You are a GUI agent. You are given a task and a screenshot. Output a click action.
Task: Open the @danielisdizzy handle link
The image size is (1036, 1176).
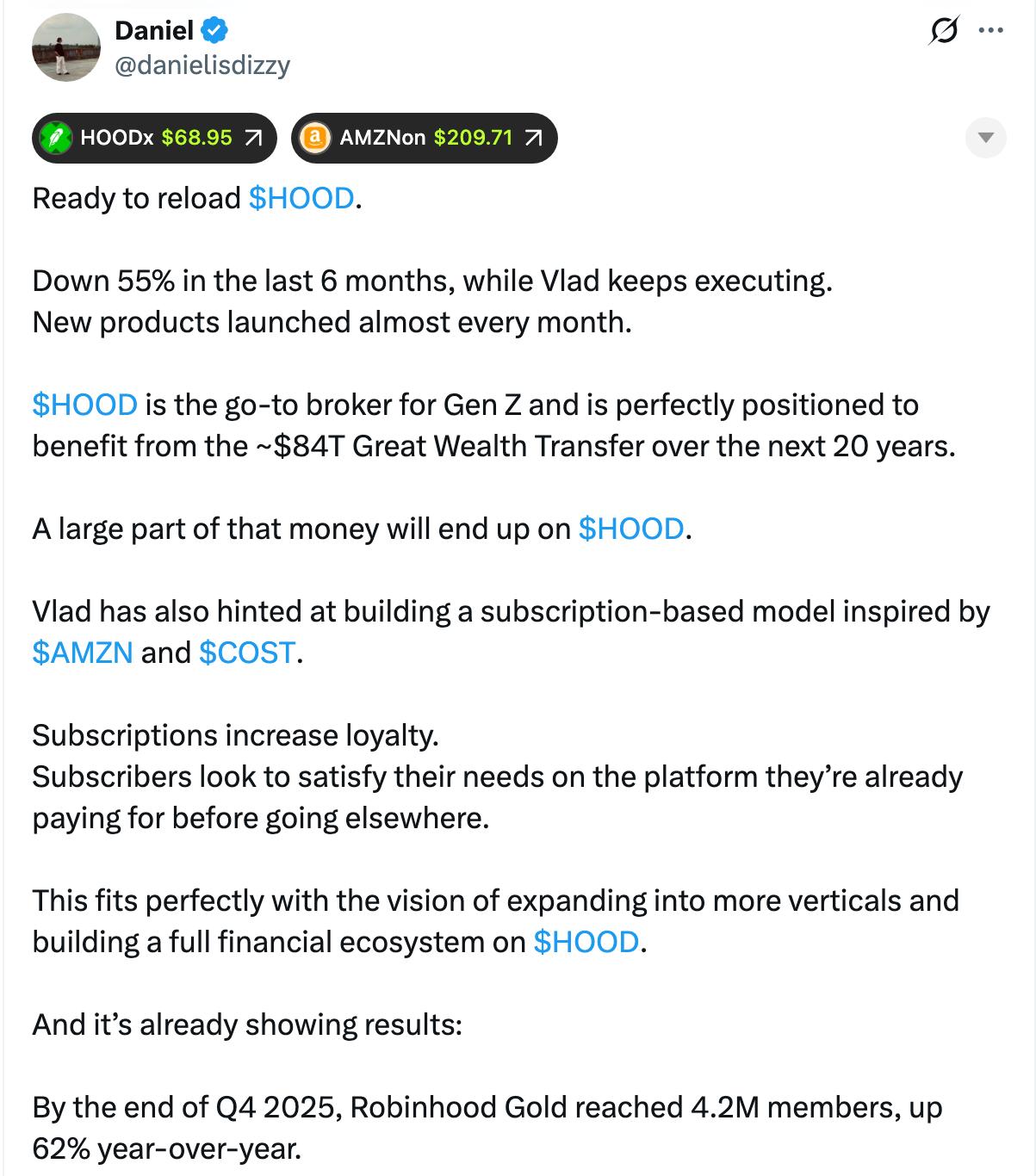[202, 65]
